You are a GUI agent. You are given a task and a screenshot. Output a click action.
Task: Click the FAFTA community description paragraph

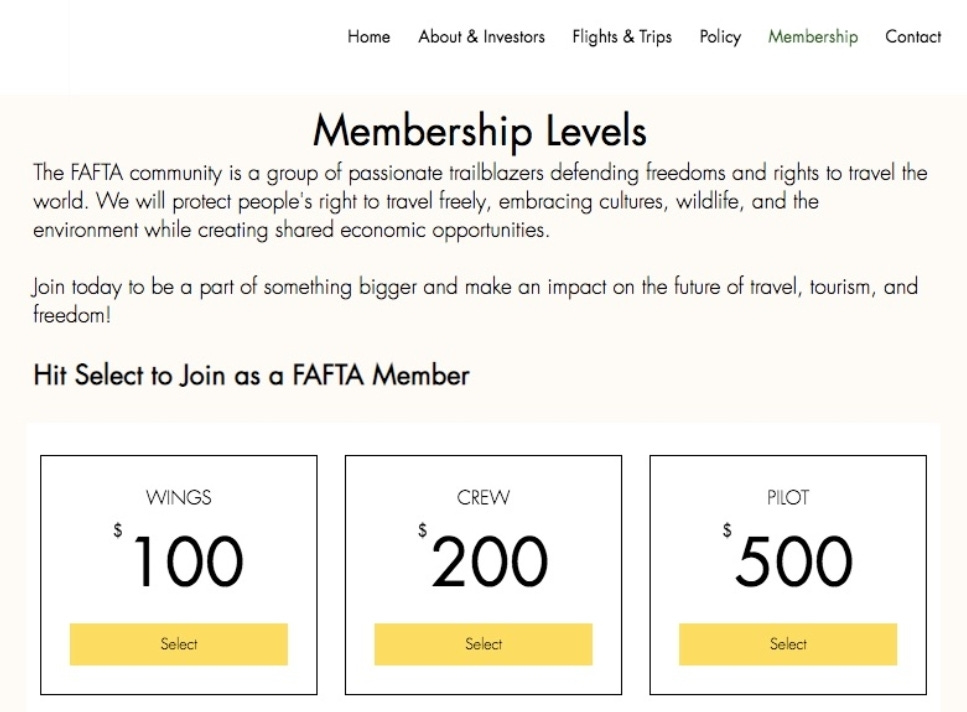pos(480,201)
